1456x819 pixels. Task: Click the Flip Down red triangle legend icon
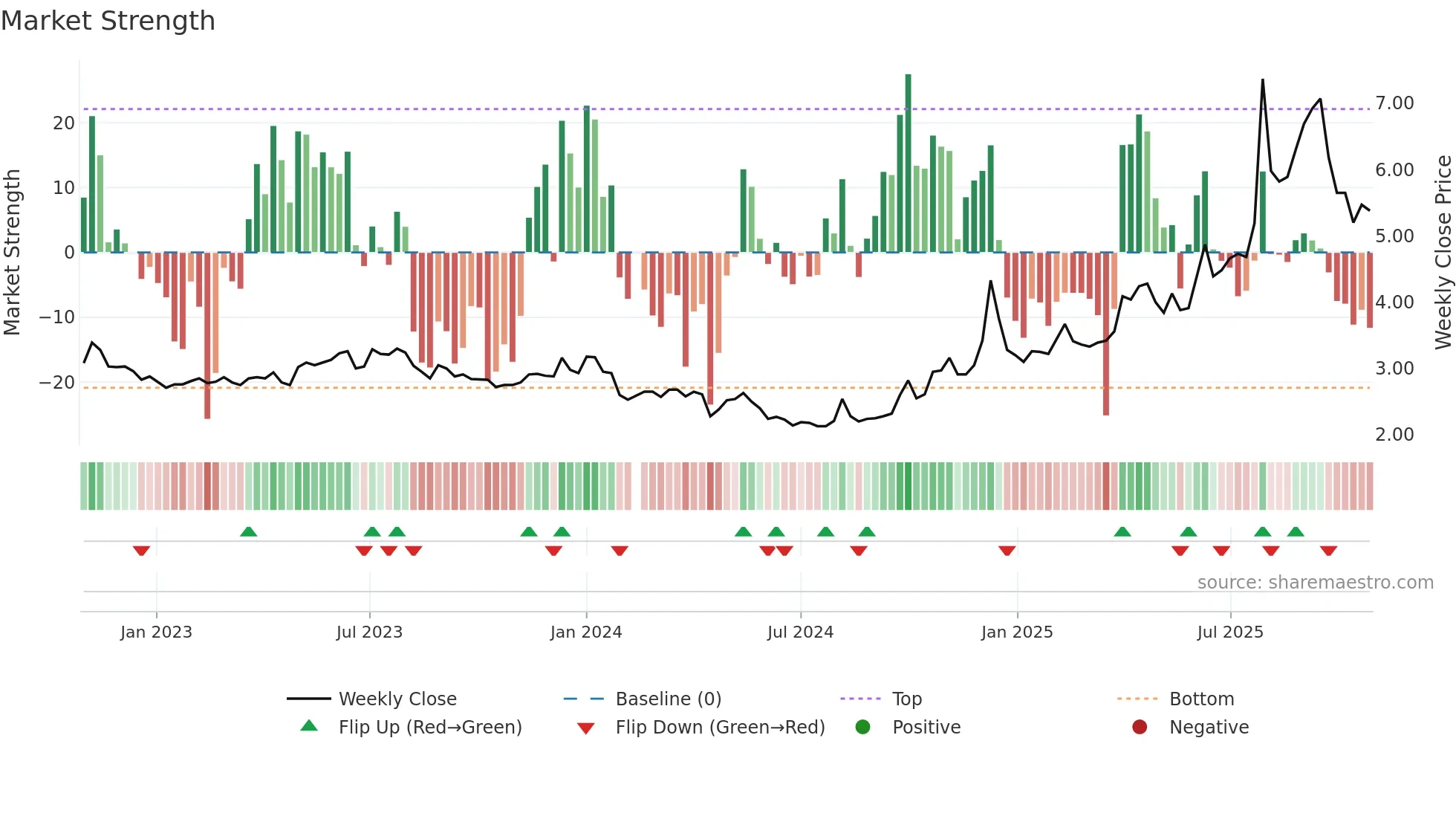[585, 728]
